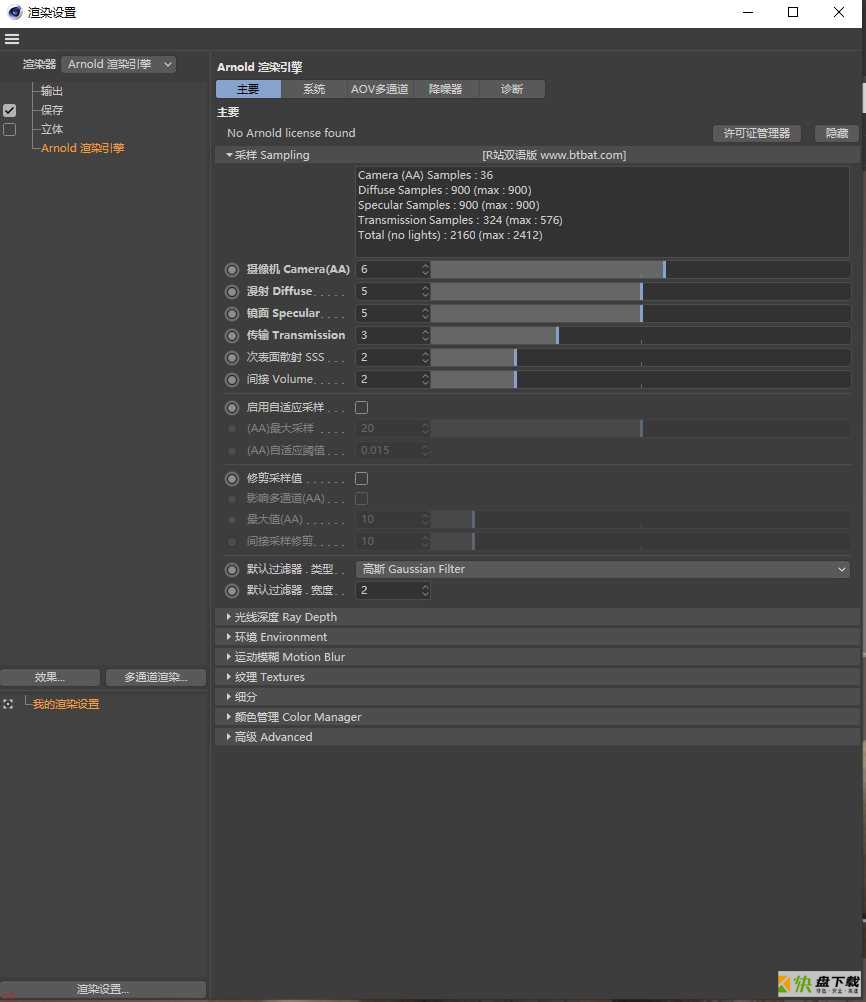Viewport: 866px width, 1002px height.
Task: Click the 次表面散射 SSS value field
Action: coord(388,357)
